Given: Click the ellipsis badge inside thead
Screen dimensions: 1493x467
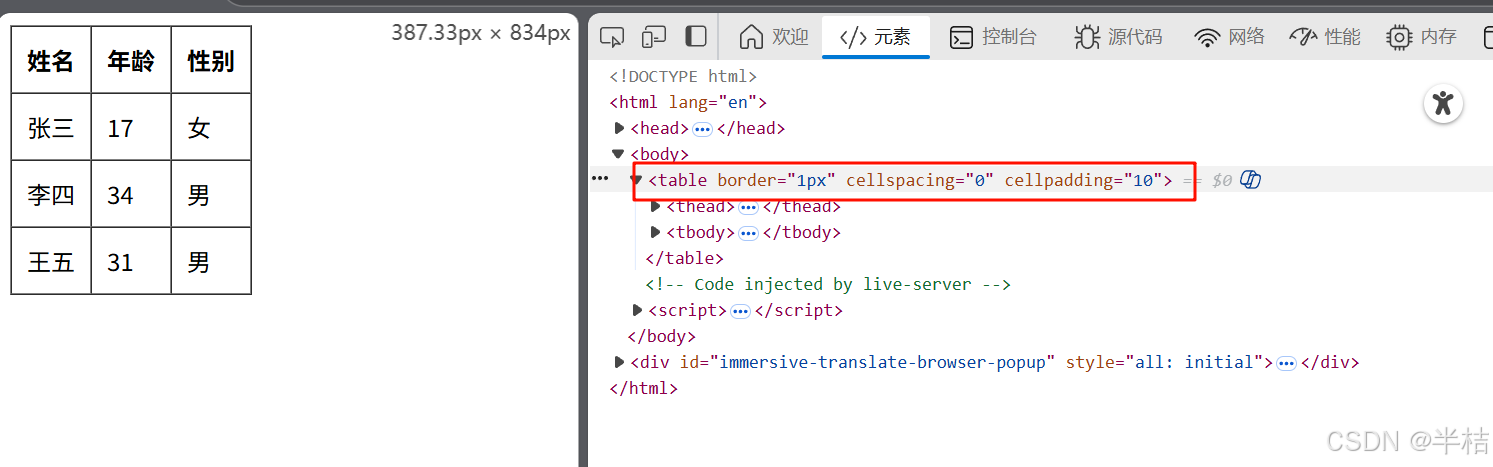Looking at the screenshot, I should [749, 207].
